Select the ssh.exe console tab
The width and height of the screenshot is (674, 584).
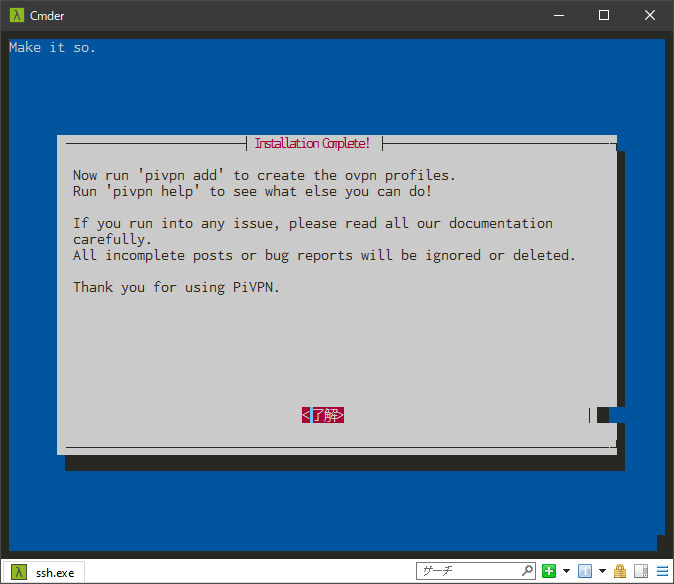coord(43,572)
